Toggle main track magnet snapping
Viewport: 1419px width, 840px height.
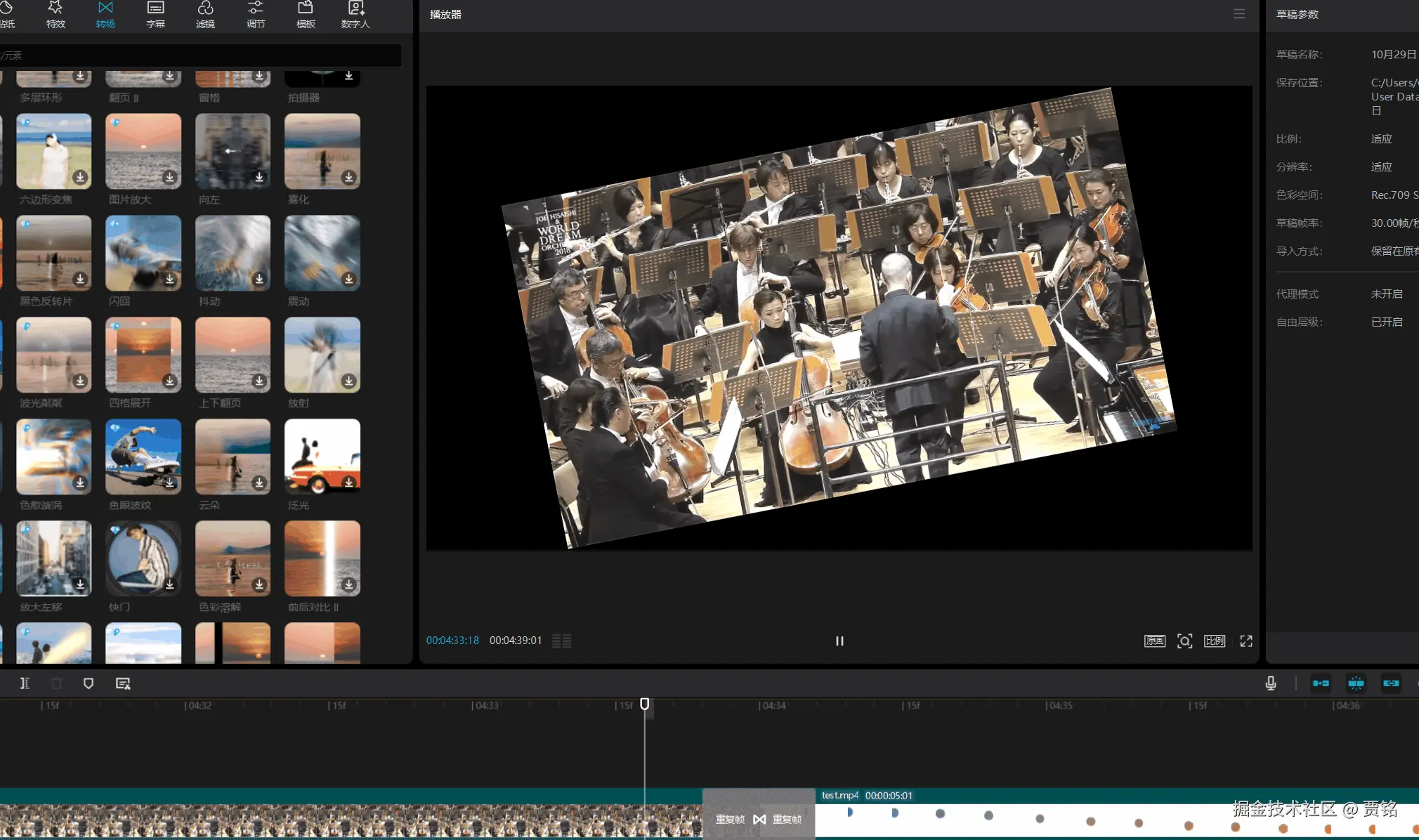coord(1321,683)
